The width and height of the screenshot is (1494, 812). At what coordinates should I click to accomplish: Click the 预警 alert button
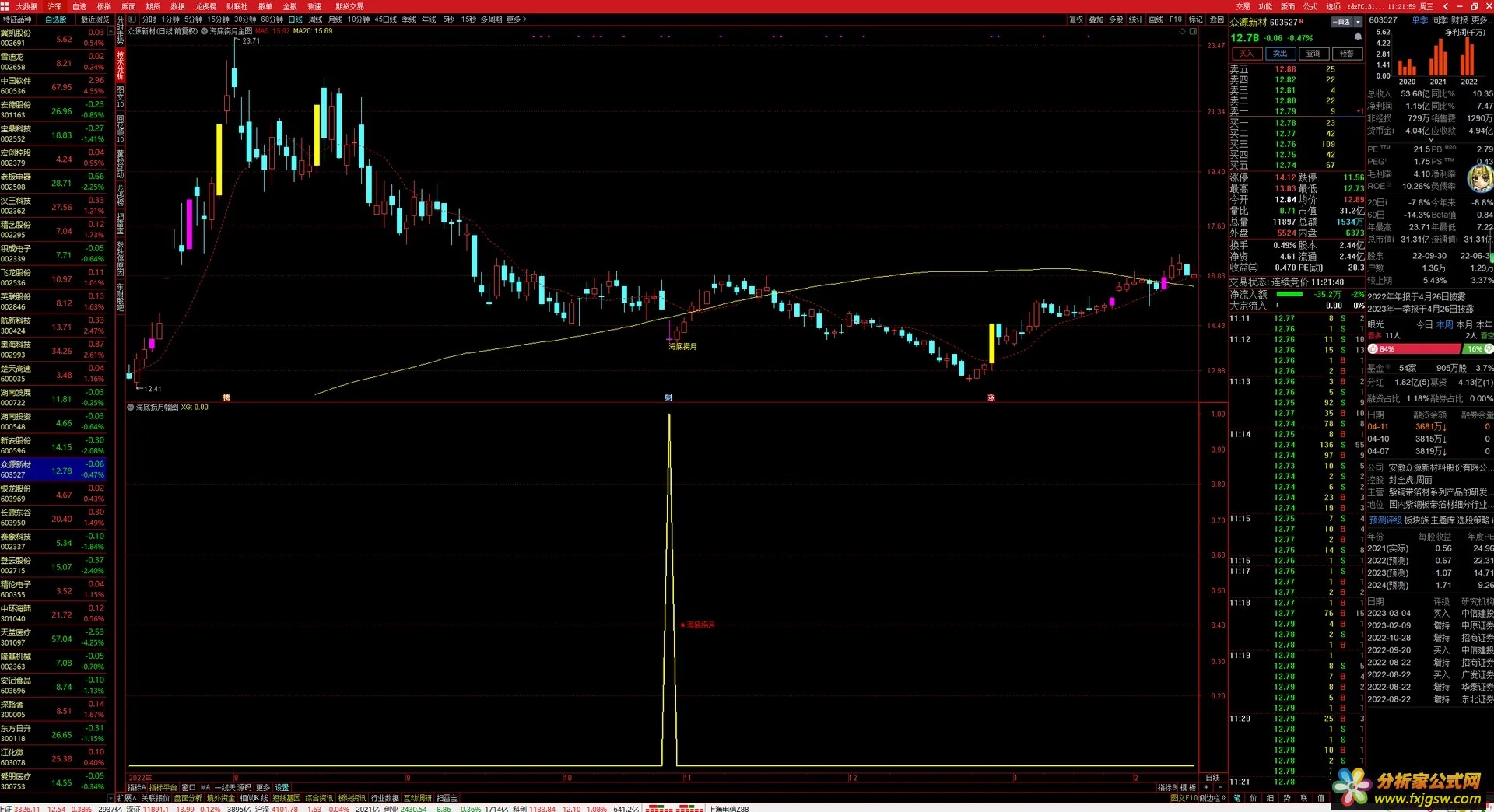[x=1347, y=54]
